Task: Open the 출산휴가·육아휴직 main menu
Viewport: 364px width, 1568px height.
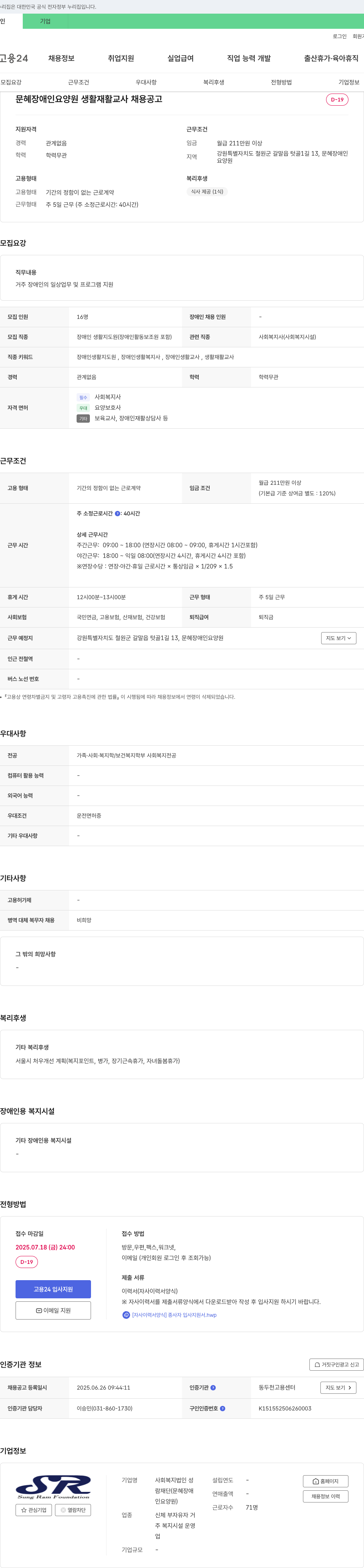Action: click(x=331, y=58)
